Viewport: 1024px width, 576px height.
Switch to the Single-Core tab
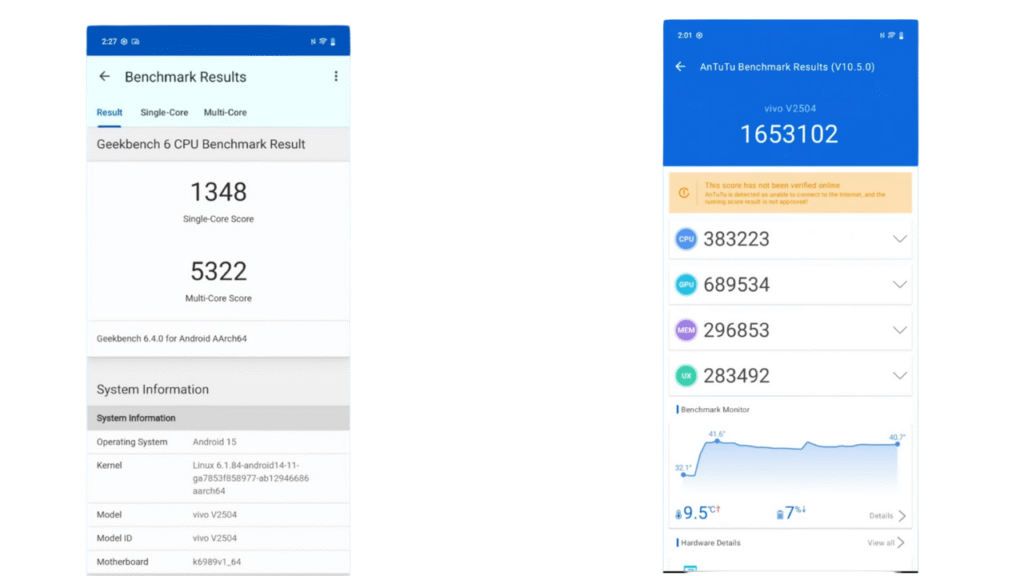click(x=164, y=112)
